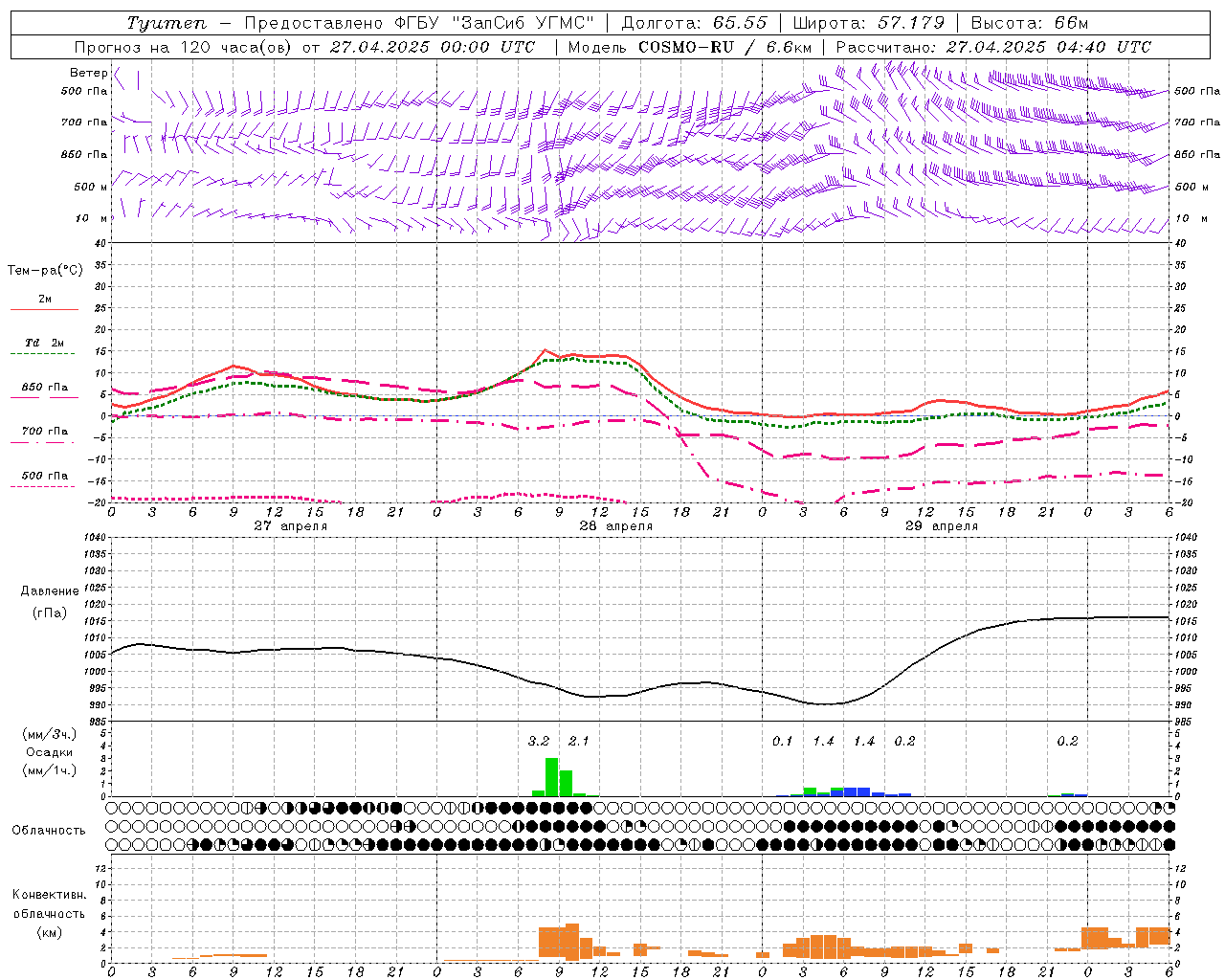
Task: Click the "Осадки" precipitation label
Action: [50, 752]
